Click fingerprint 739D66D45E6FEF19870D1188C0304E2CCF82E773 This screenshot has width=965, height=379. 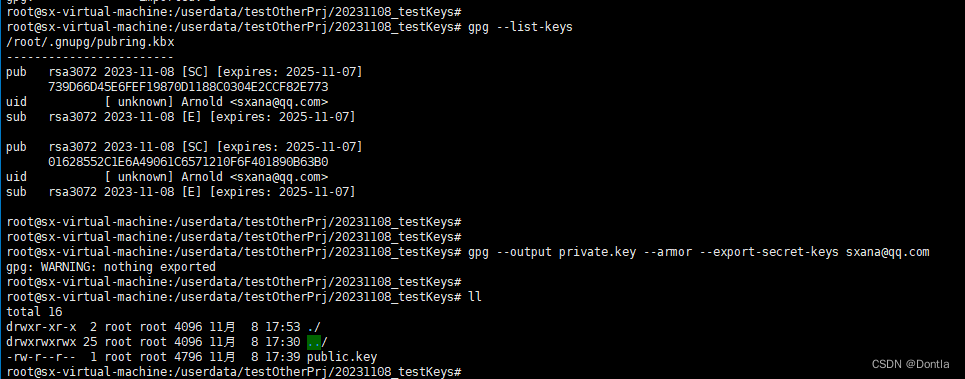coord(188,87)
